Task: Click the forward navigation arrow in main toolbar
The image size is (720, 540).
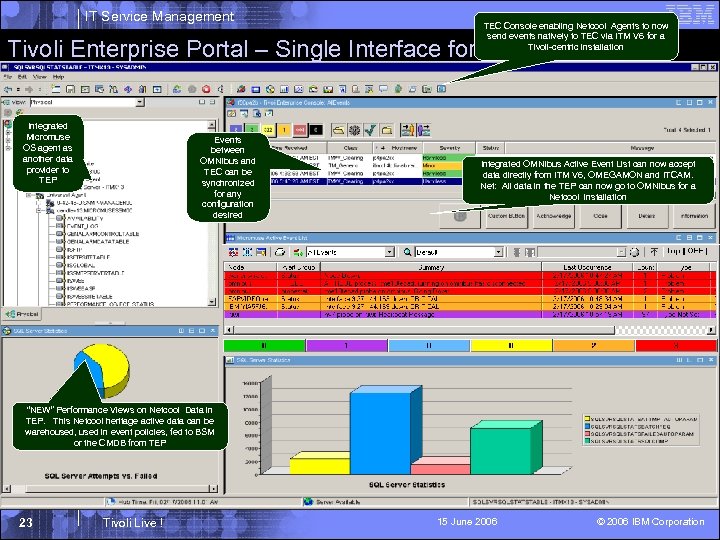Action: point(29,90)
